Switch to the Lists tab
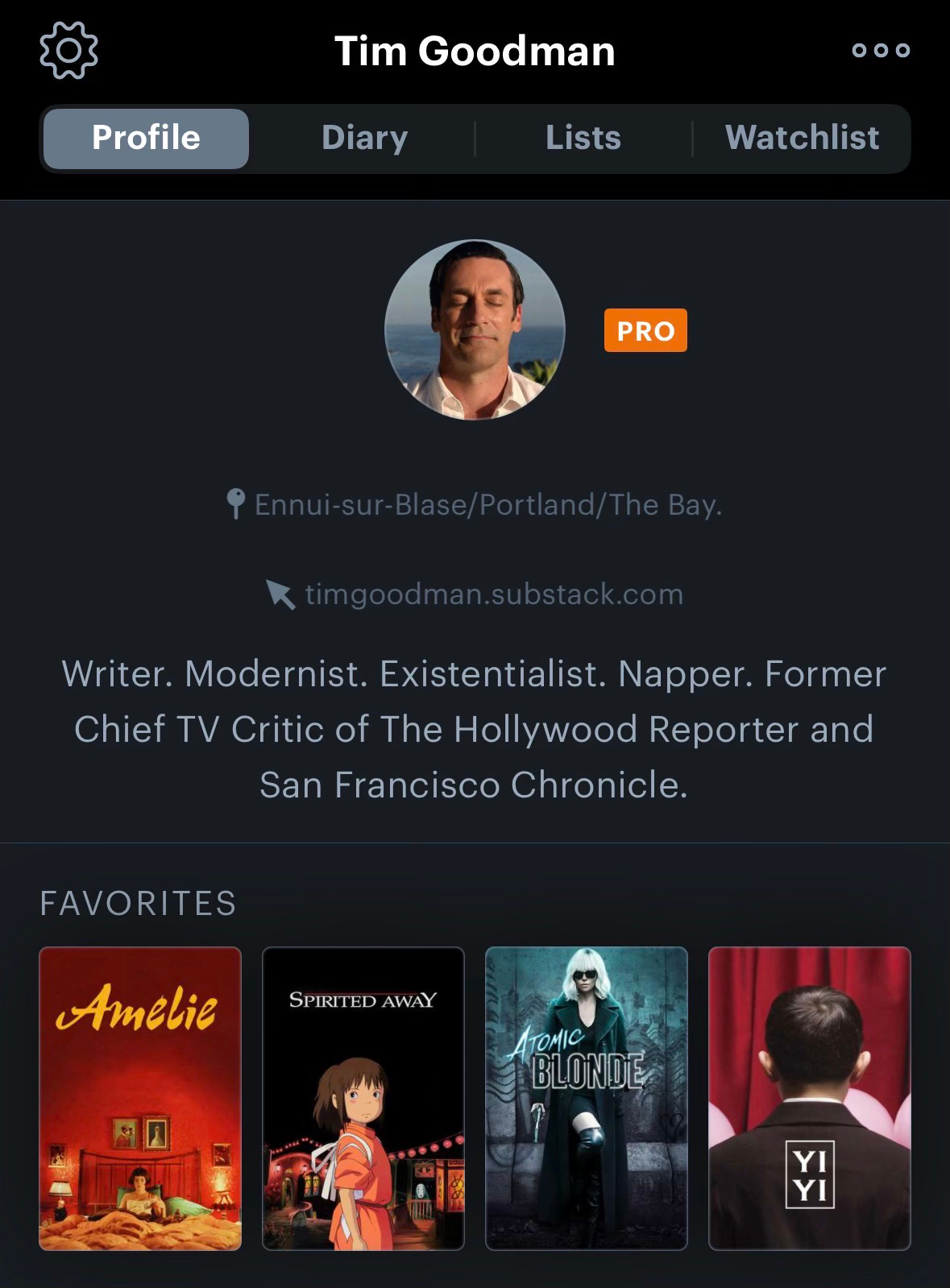 (x=583, y=138)
